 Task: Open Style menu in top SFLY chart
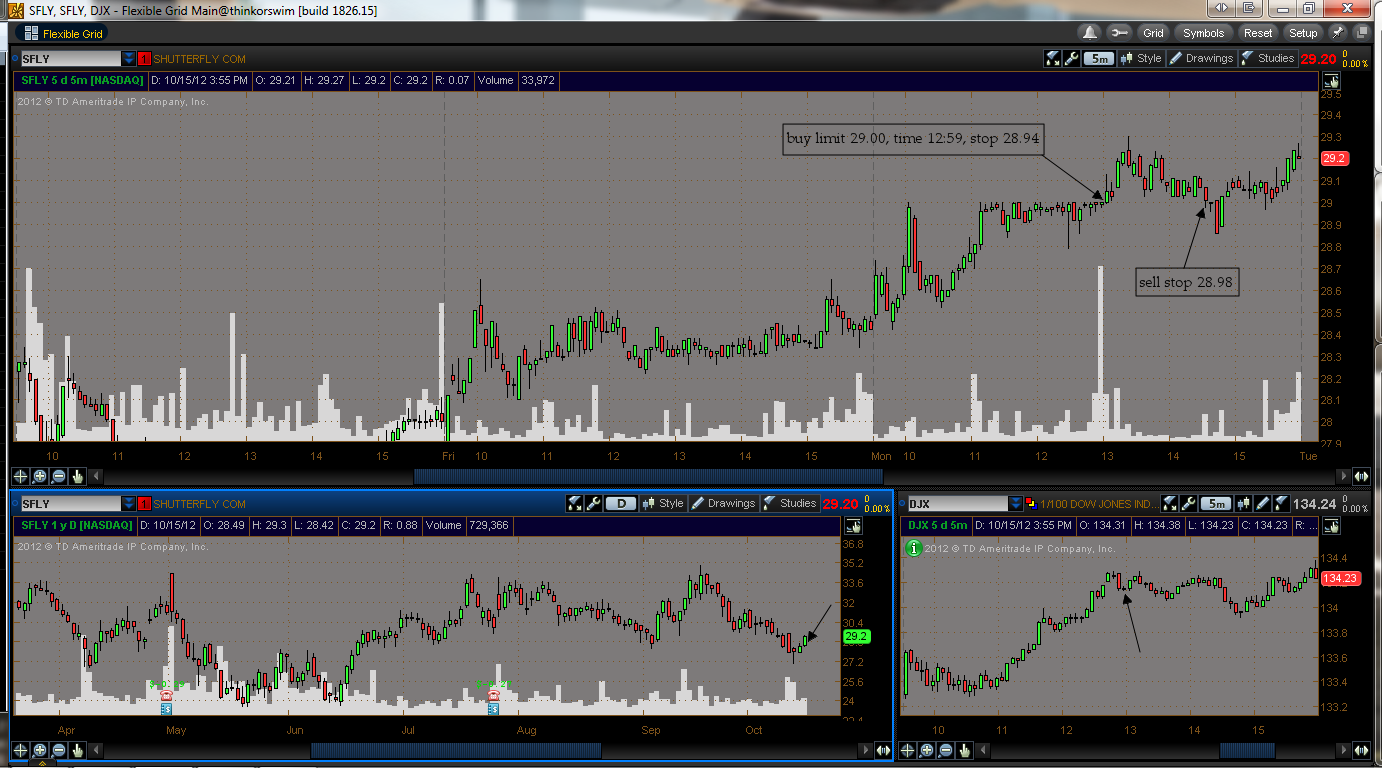1141,58
